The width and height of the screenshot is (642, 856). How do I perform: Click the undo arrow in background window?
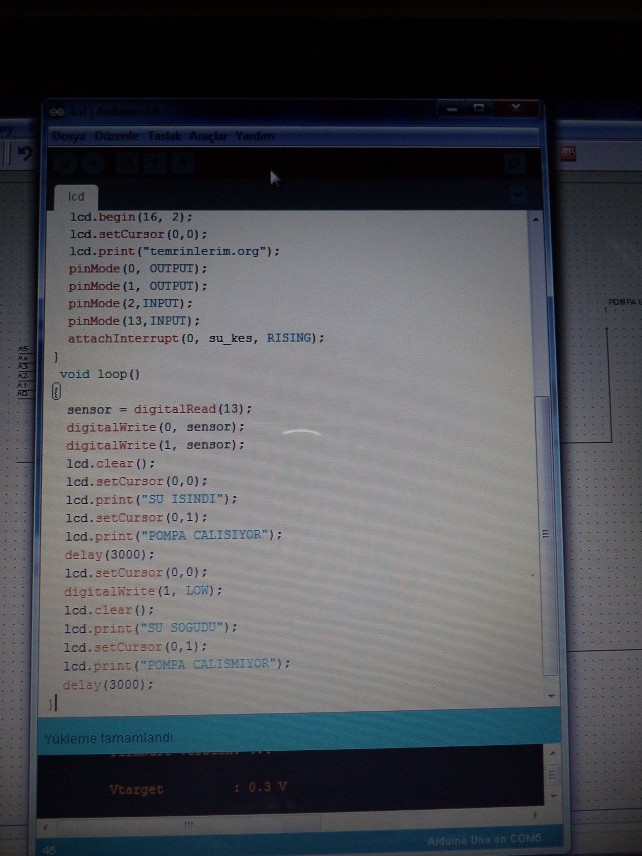coord(24,153)
